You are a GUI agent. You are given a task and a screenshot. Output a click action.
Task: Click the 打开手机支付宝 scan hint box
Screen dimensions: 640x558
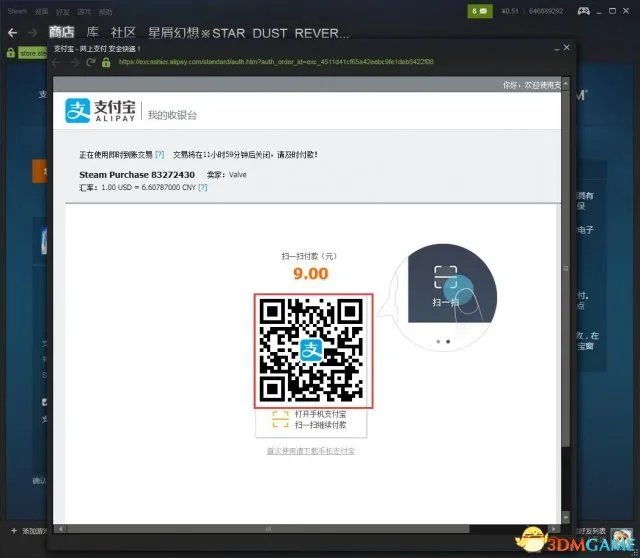tap(311, 422)
